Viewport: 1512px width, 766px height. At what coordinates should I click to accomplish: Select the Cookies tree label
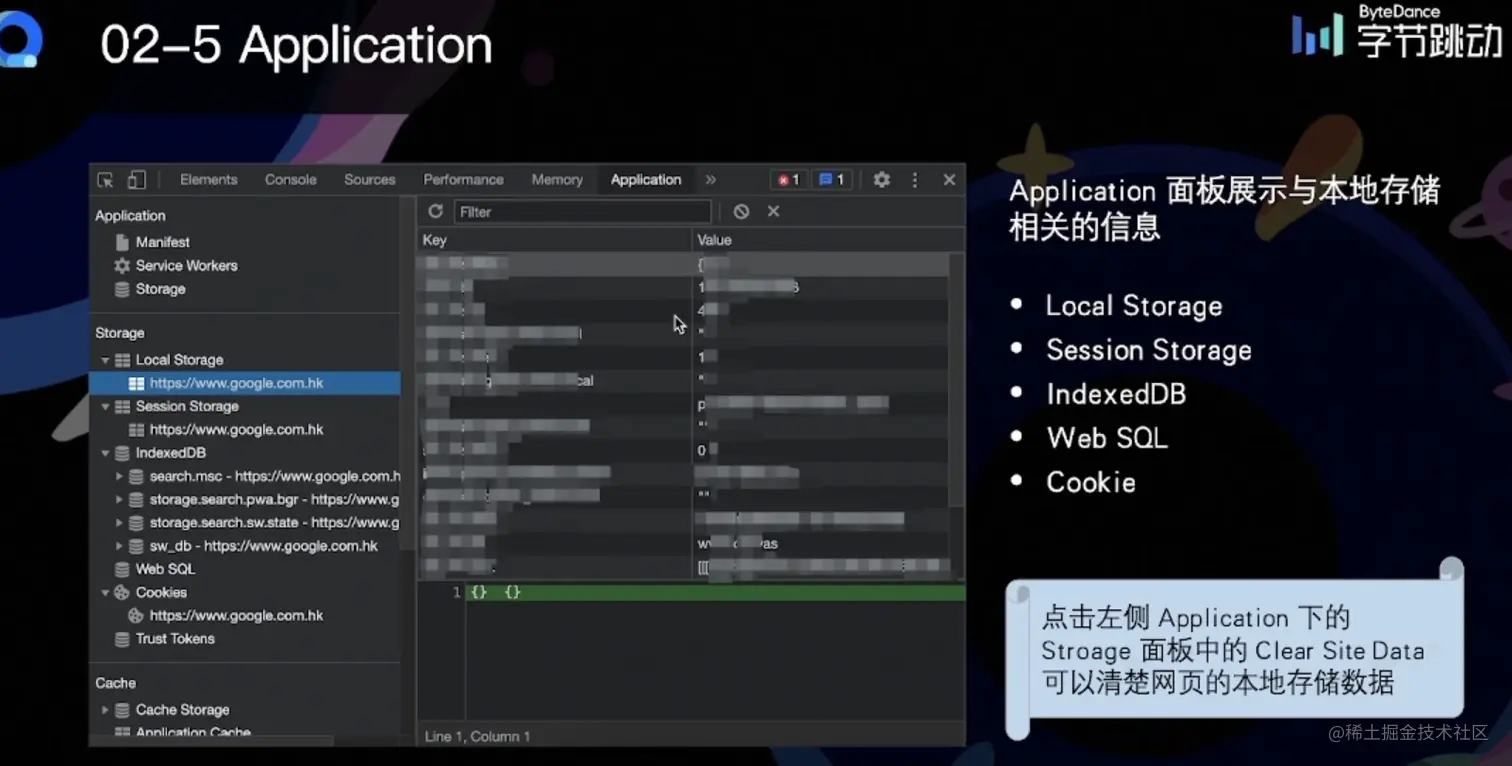(161, 593)
